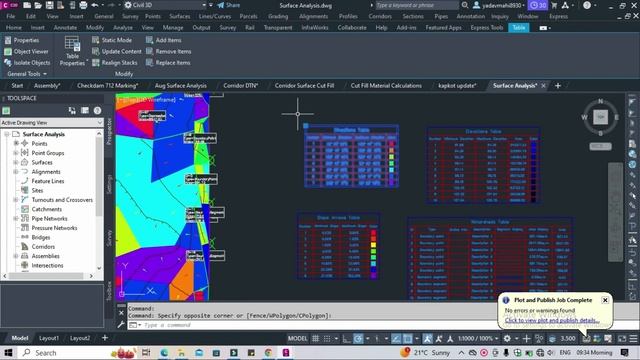
Task: Expand the General Tools panel dropdown
Action: tap(27, 74)
